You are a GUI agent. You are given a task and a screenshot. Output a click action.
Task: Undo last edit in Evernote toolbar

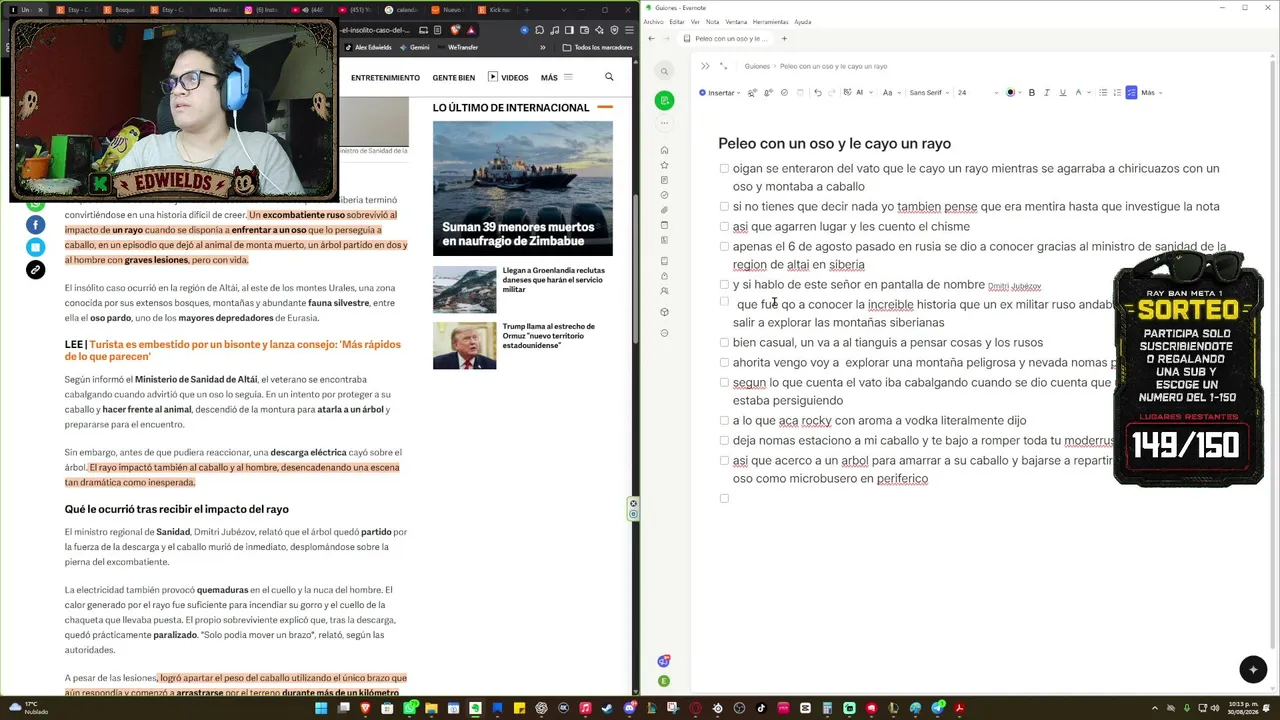(818, 92)
